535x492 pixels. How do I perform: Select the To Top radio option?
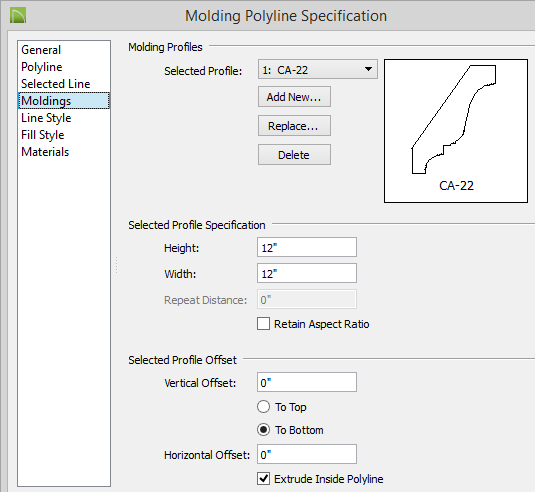tap(263, 407)
